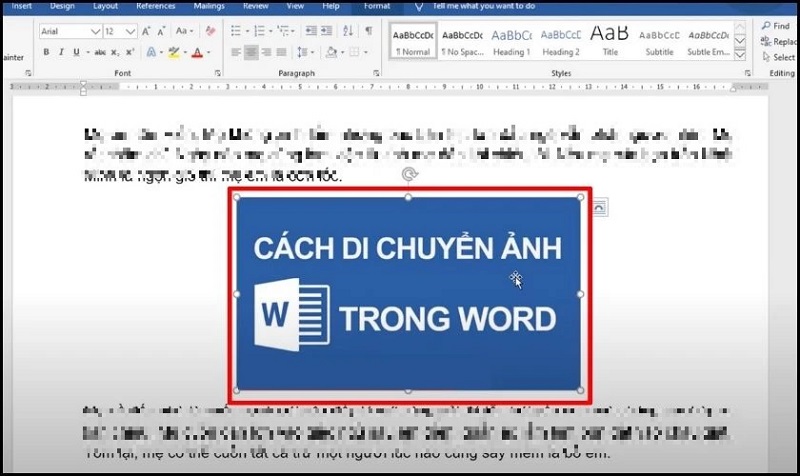This screenshot has width=800, height=476.
Task: Switch to the Layout tab
Action: (105, 6)
